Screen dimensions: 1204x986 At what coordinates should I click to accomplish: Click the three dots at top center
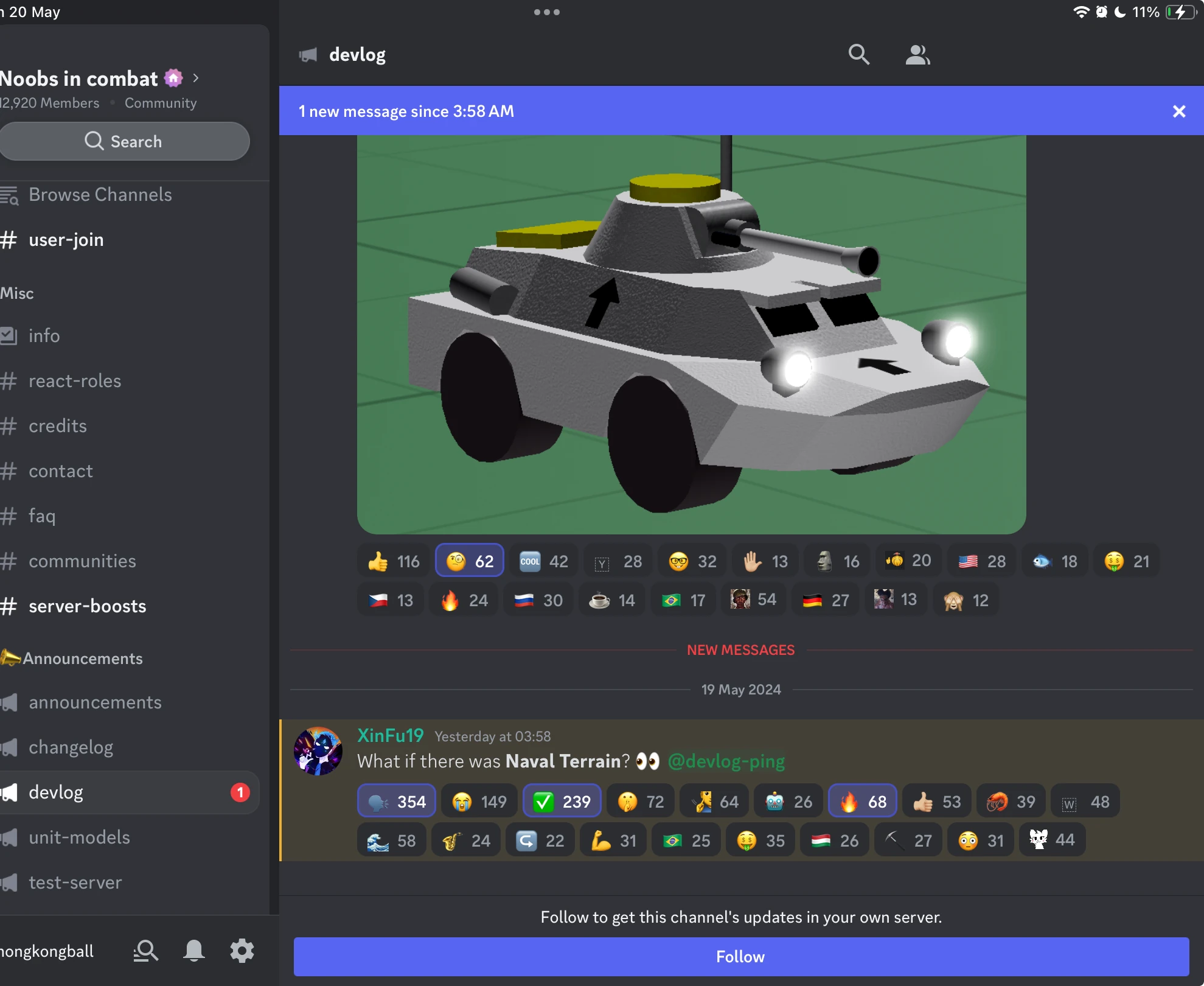click(546, 12)
